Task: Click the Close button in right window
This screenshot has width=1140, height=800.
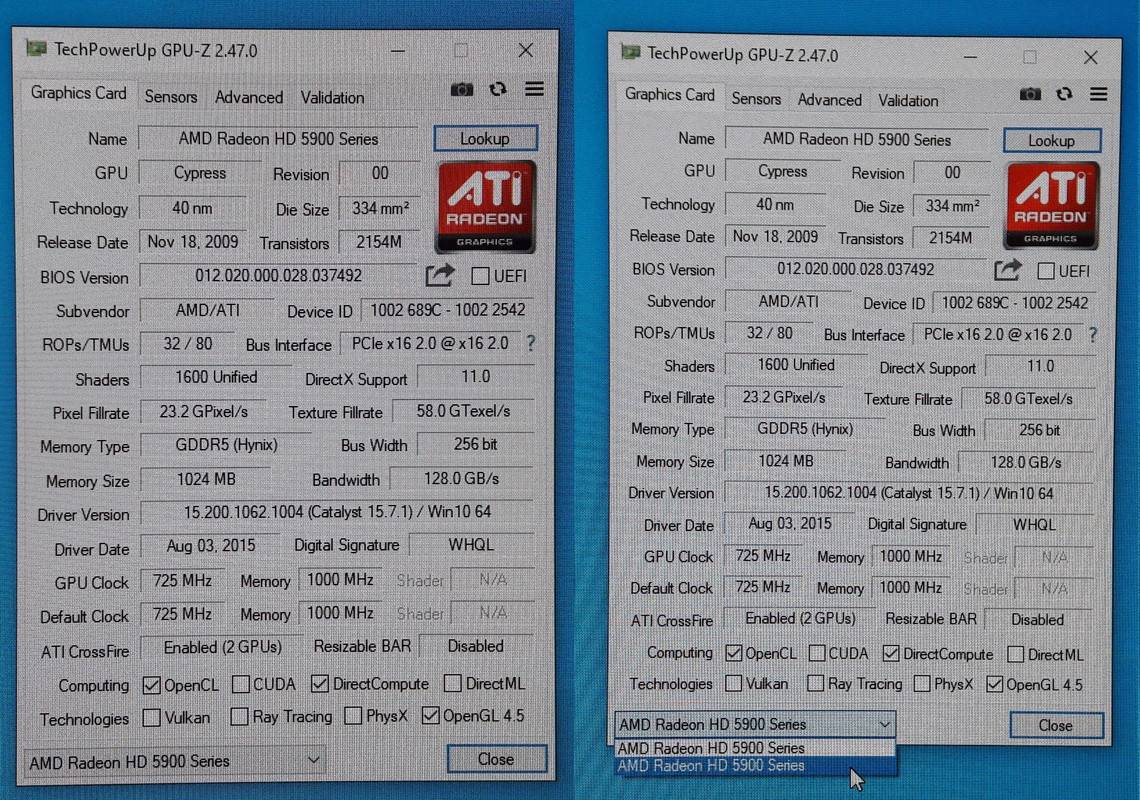Action: point(1056,725)
